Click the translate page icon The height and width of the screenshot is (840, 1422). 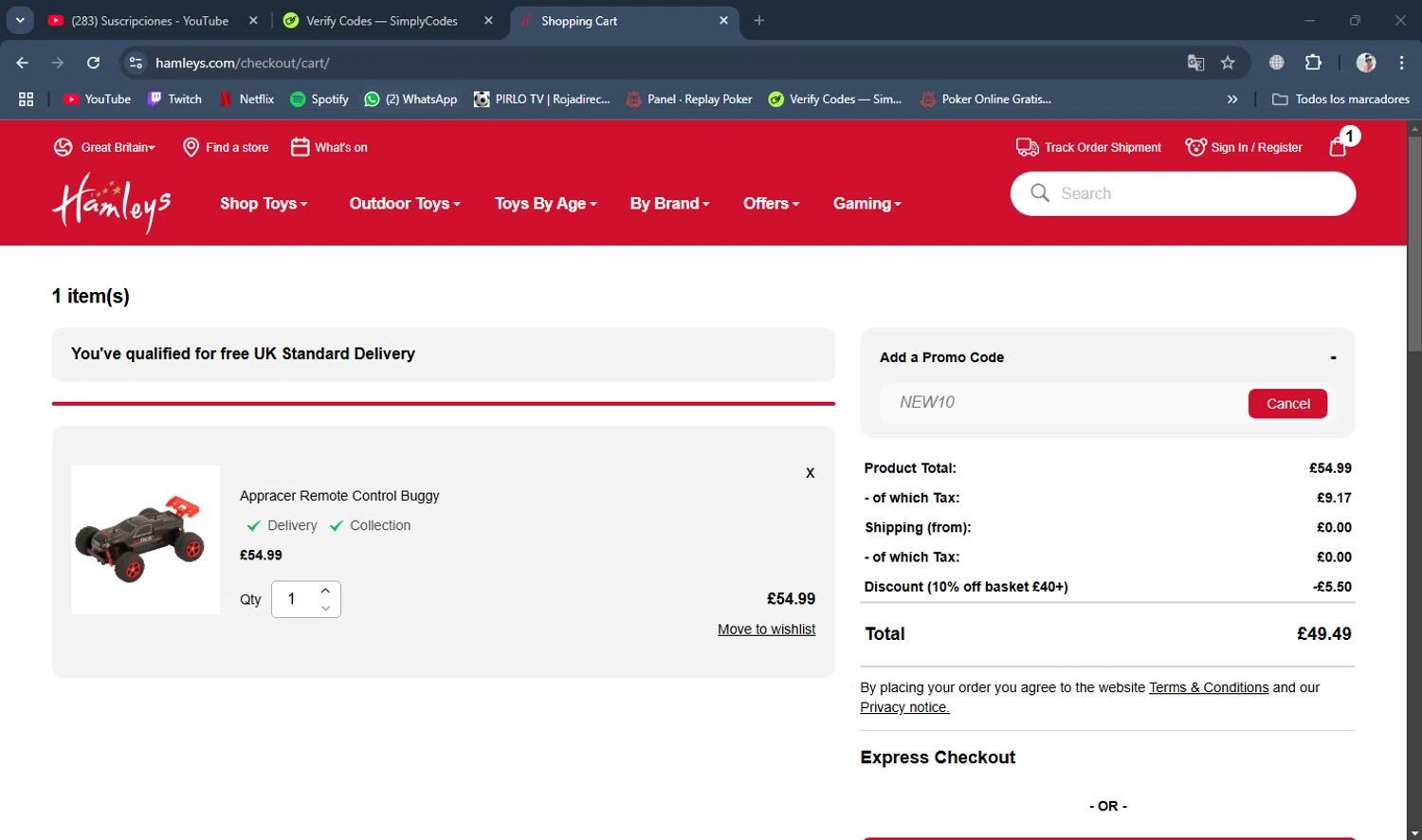(1196, 63)
